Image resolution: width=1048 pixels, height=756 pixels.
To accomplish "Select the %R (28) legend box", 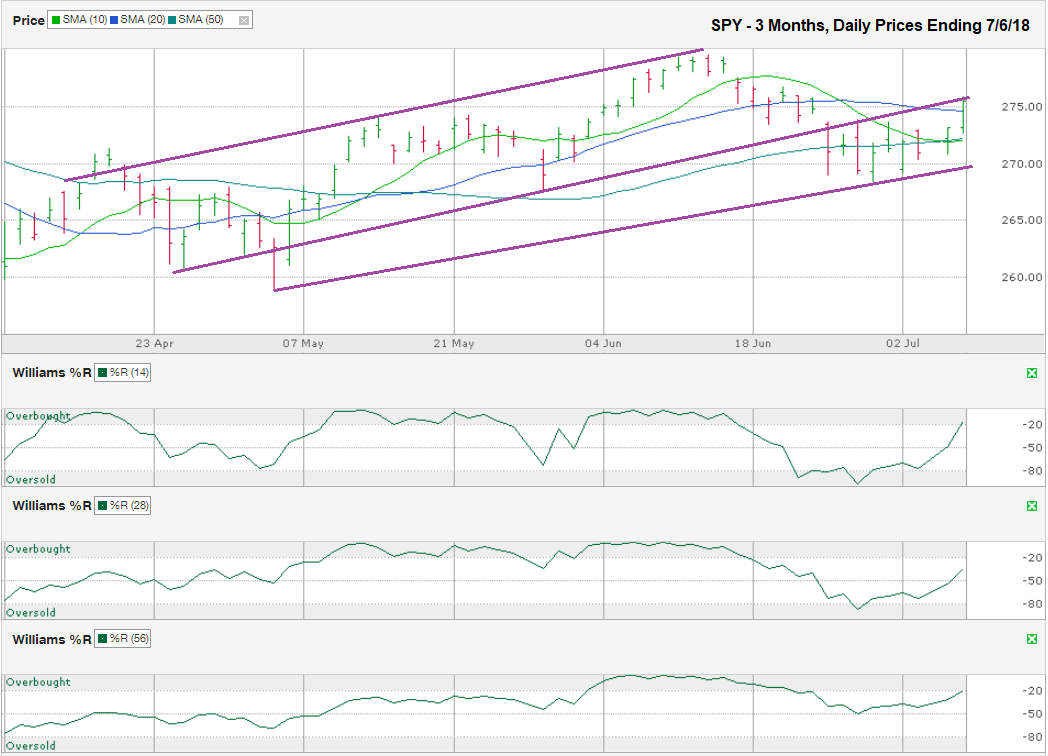I will pos(123,505).
